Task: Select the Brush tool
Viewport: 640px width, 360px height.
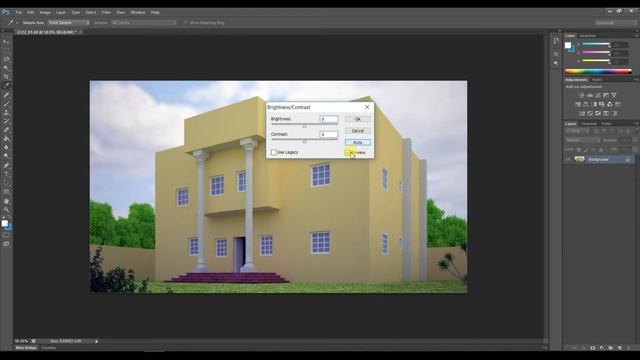Action: tap(6, 104)
